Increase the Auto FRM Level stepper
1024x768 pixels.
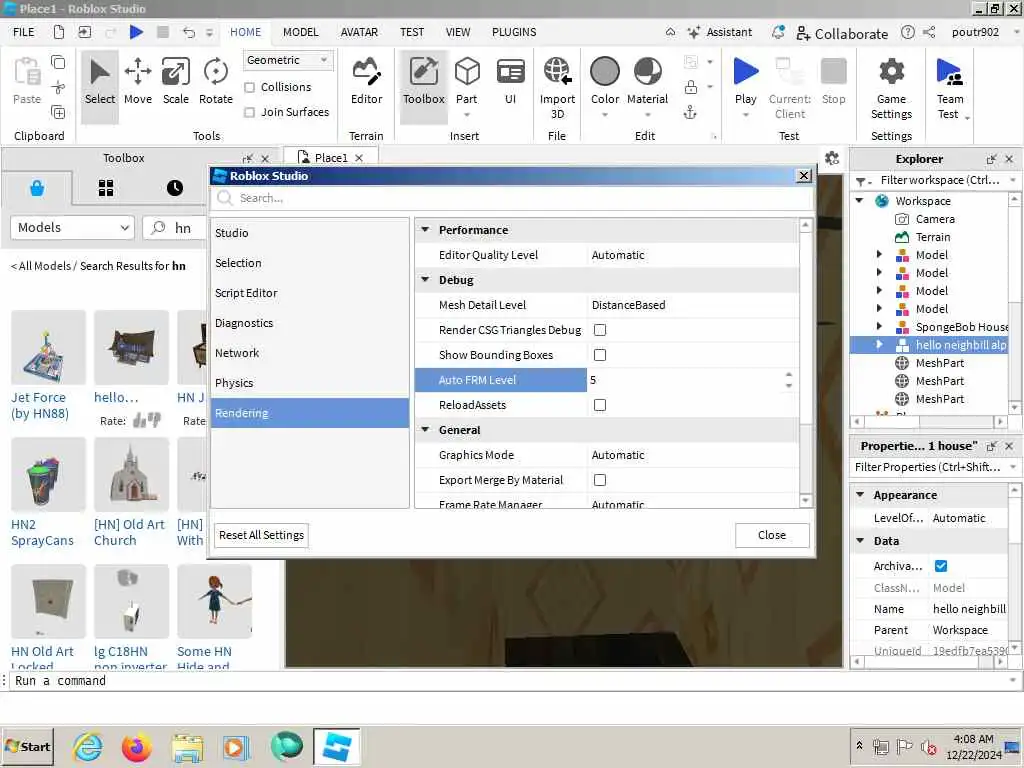click(x=789, y=375)
